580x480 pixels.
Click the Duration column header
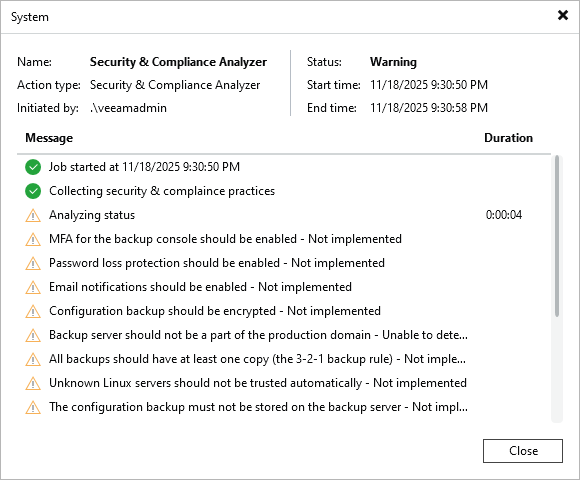(508, 138)
